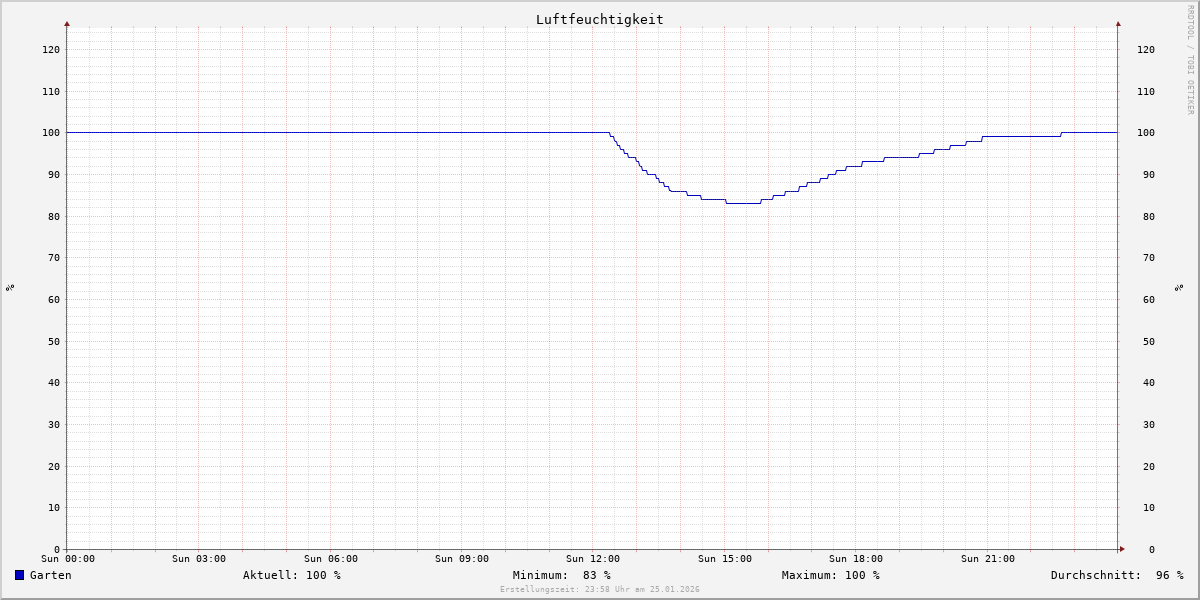The image size is (1200, 600).
Task: Select the 'Minimum: 83 %' value
Action: (x=562, y=575)
